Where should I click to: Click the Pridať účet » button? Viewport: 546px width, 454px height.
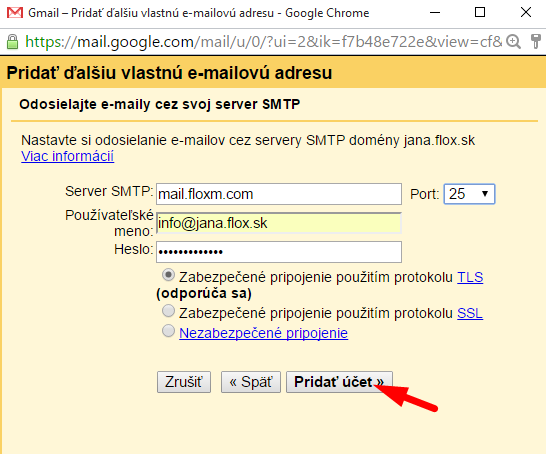click(x=339, y=382)
